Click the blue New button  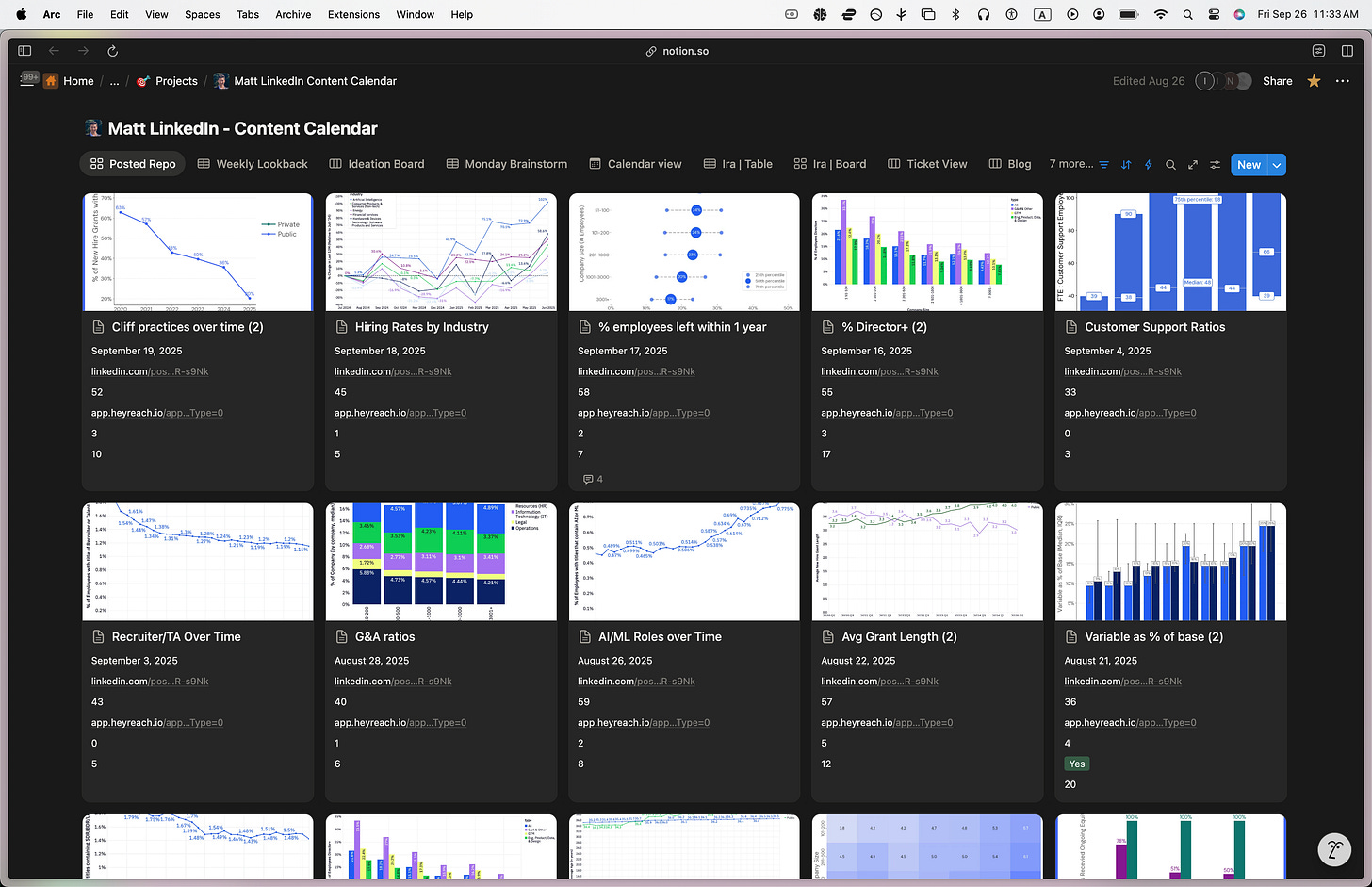click(x=1249, y=164)
